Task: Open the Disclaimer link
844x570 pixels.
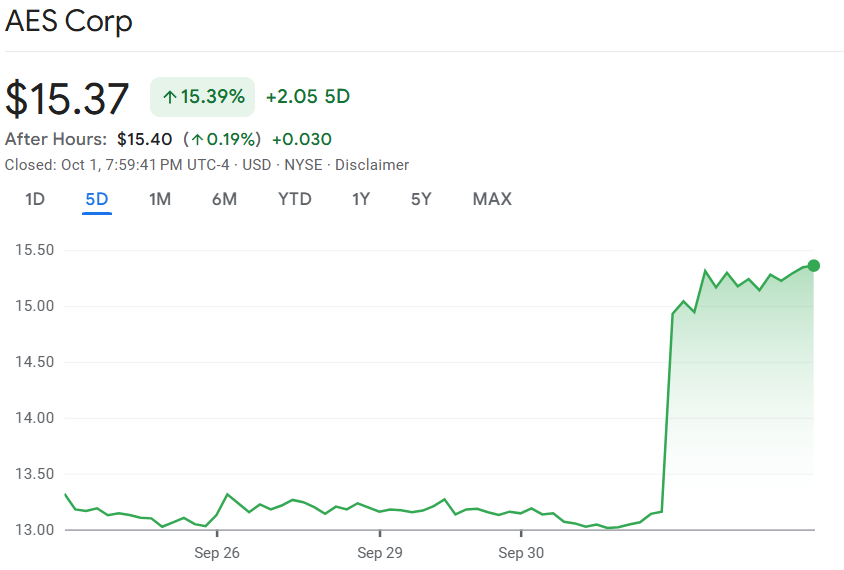Action: [x=372, y=165]
